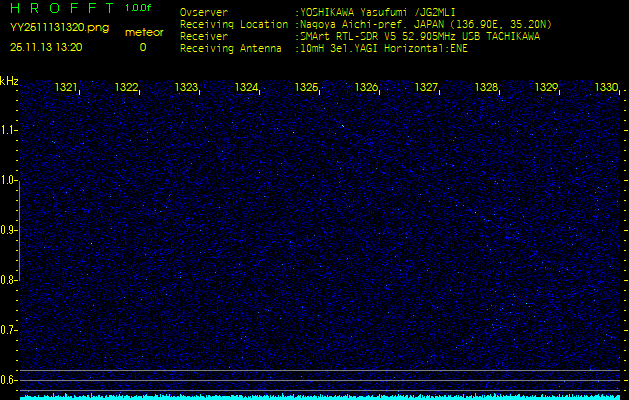Click the 1.1 frequency axis label
Image resolution: width=629 pixels, height=400 pixels.
pos(9,130)
